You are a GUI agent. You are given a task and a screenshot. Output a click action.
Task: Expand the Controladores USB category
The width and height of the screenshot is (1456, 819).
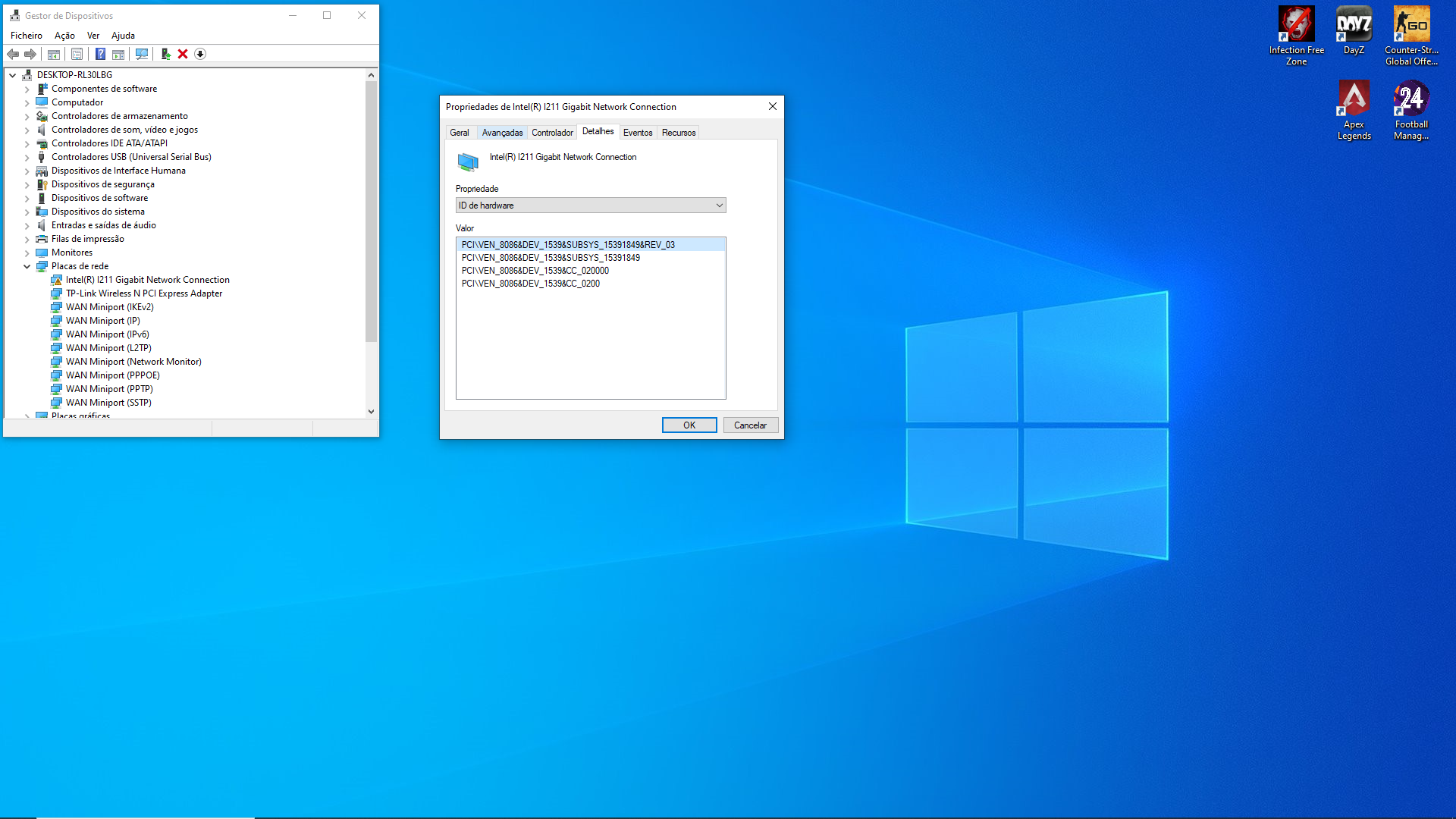[27, 158]
